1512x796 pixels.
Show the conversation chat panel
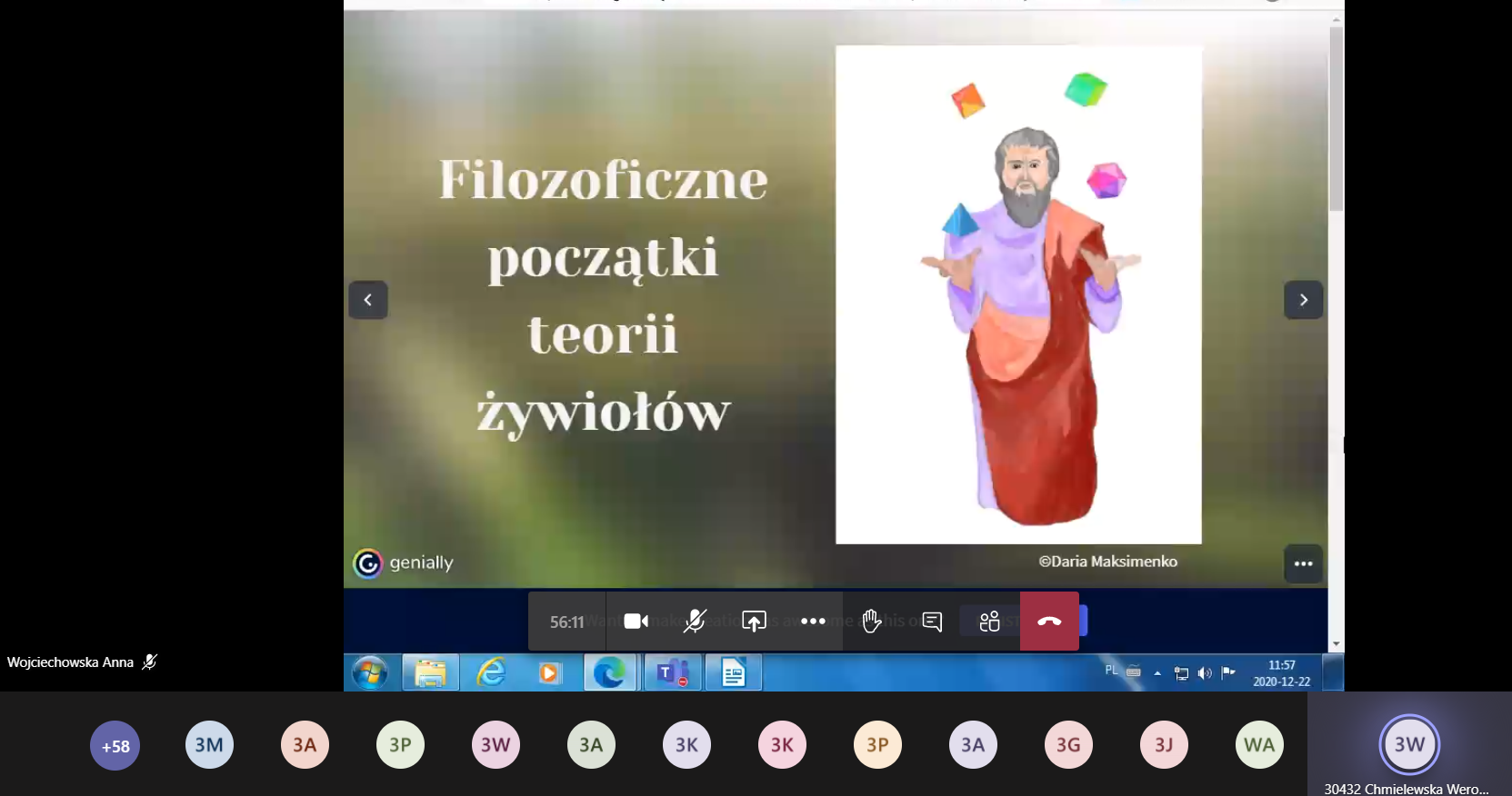pyautogui.click(x=932, y=622)
